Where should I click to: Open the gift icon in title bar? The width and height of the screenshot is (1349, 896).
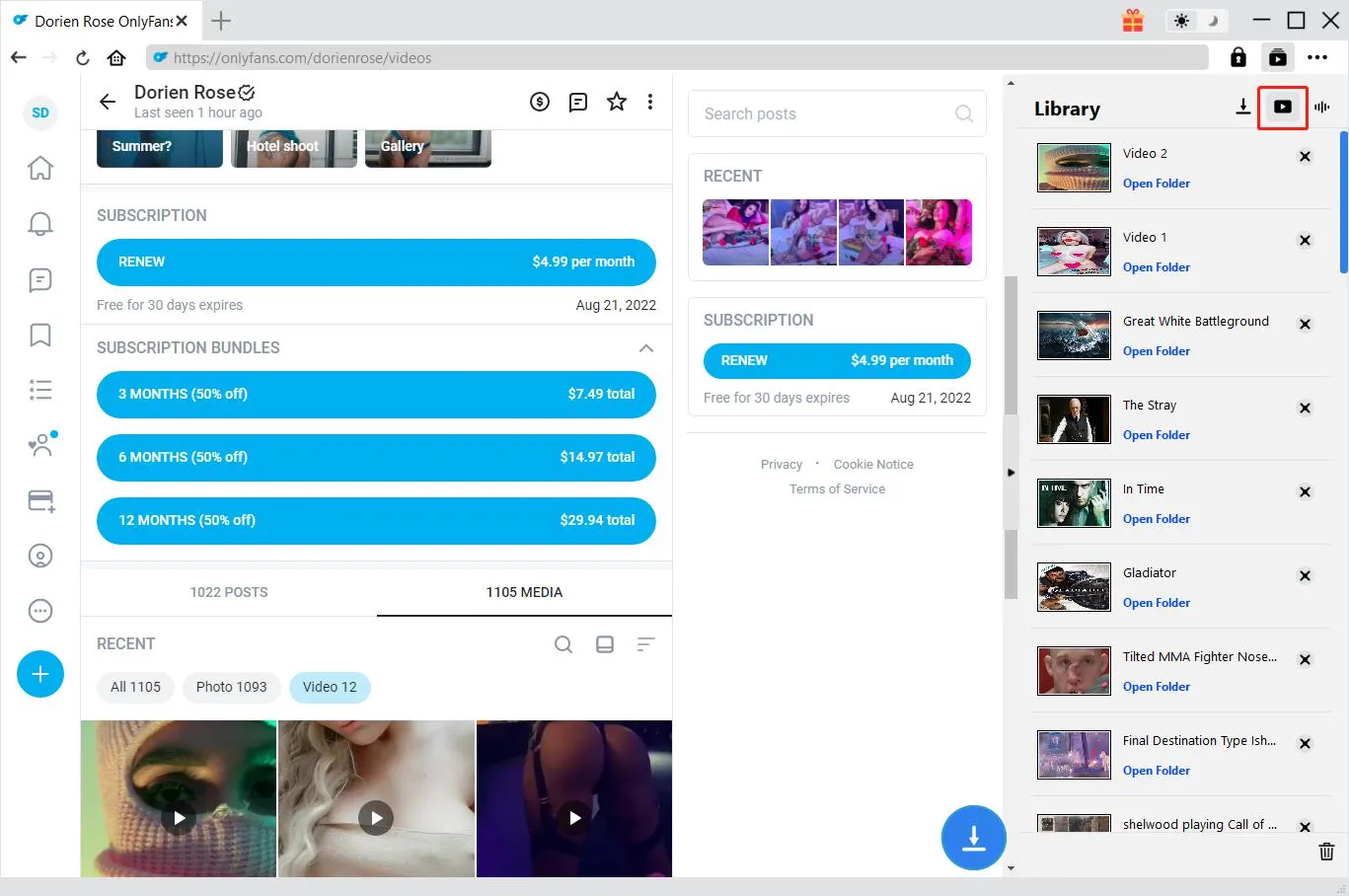click(1132, 21)
